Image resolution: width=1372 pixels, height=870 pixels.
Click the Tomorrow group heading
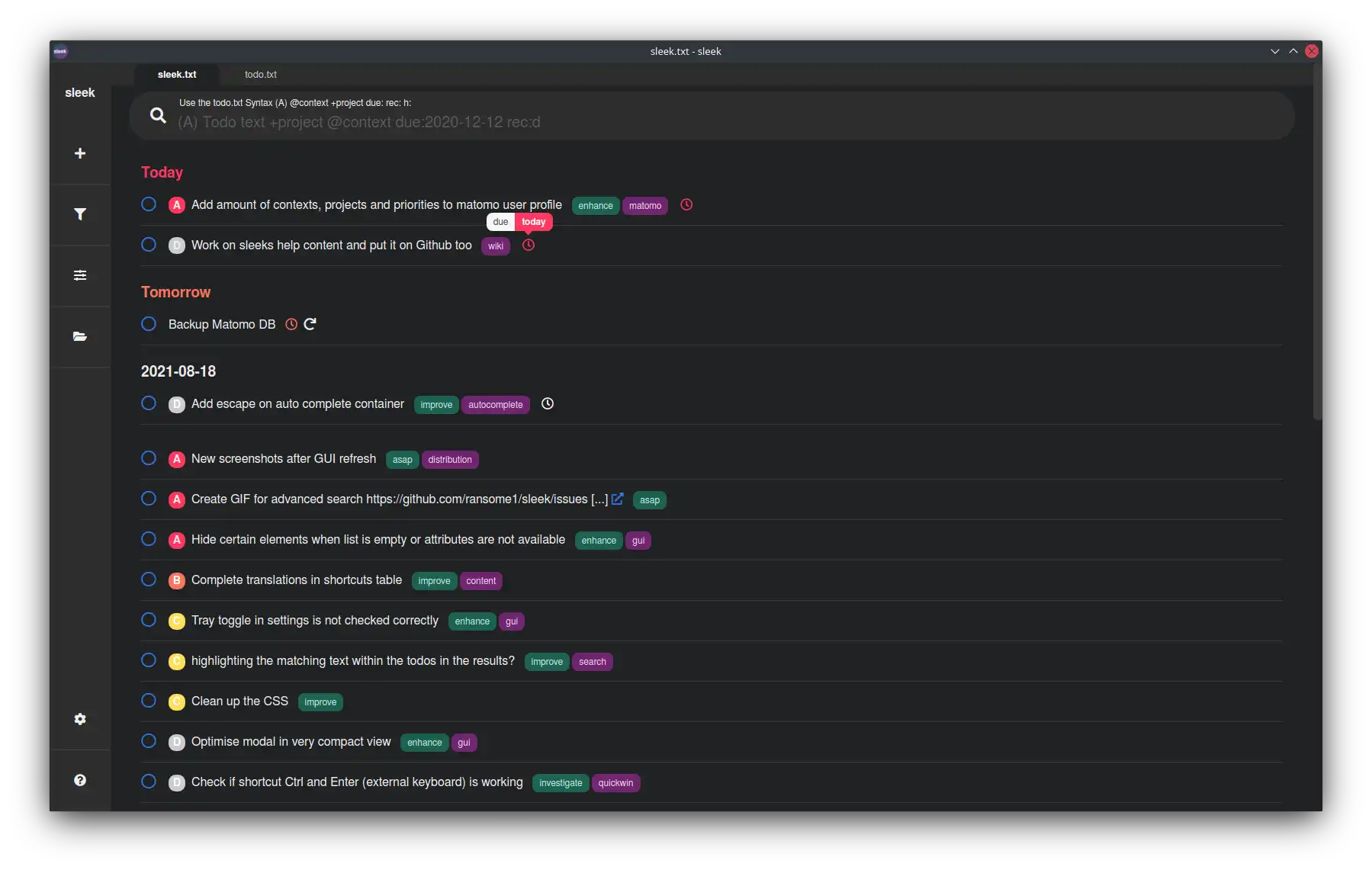(x=175, y=292)
